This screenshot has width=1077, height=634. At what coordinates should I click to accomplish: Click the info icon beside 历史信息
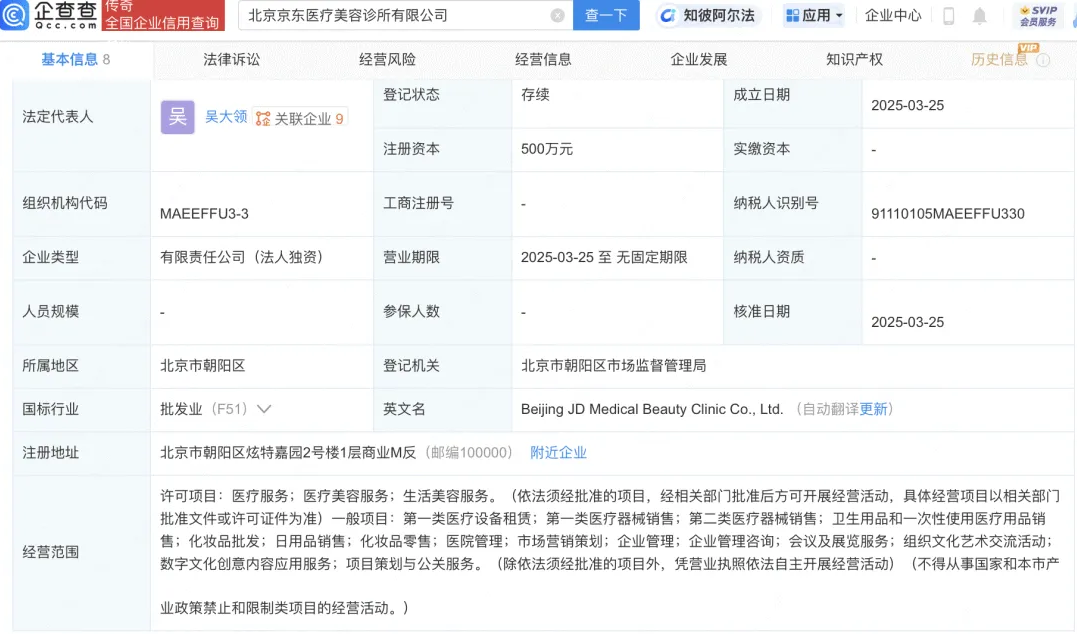pos(1043,60)
